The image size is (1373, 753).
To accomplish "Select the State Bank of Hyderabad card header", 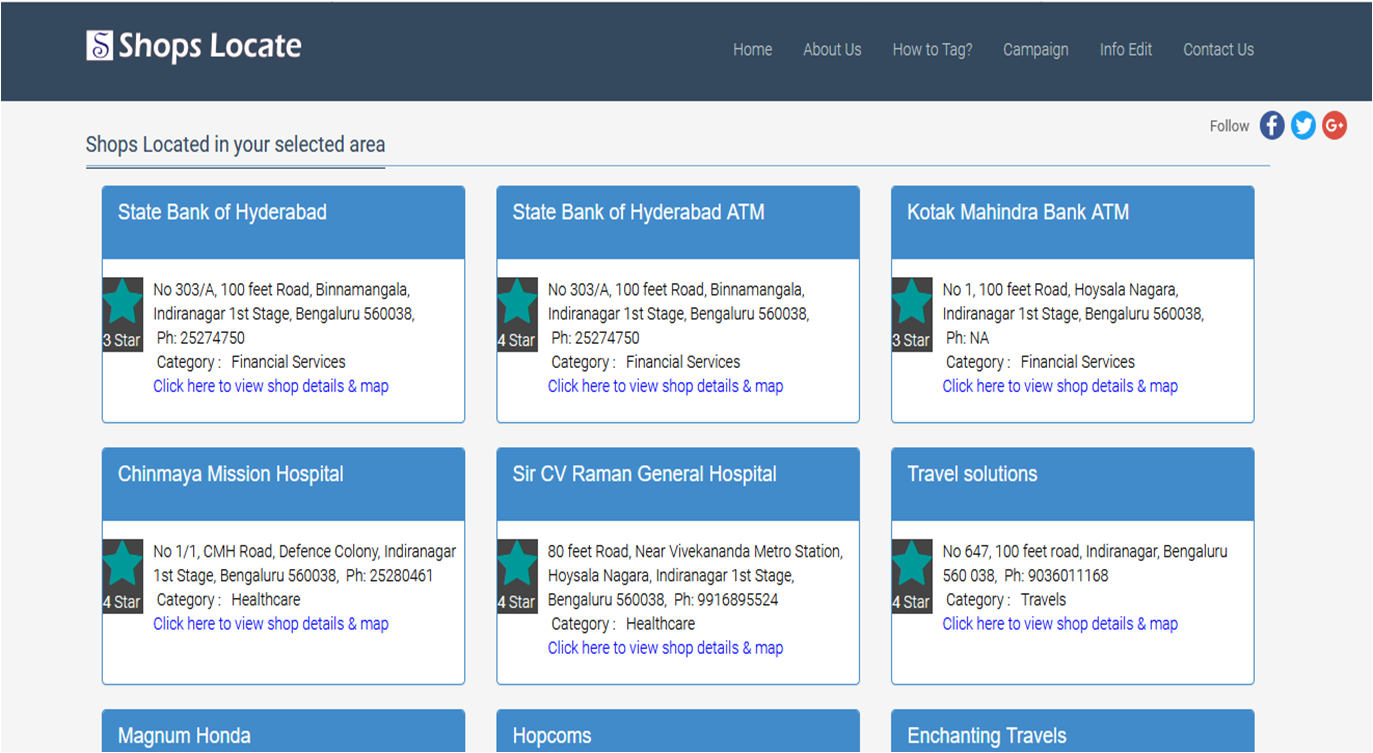I will 283,222.
